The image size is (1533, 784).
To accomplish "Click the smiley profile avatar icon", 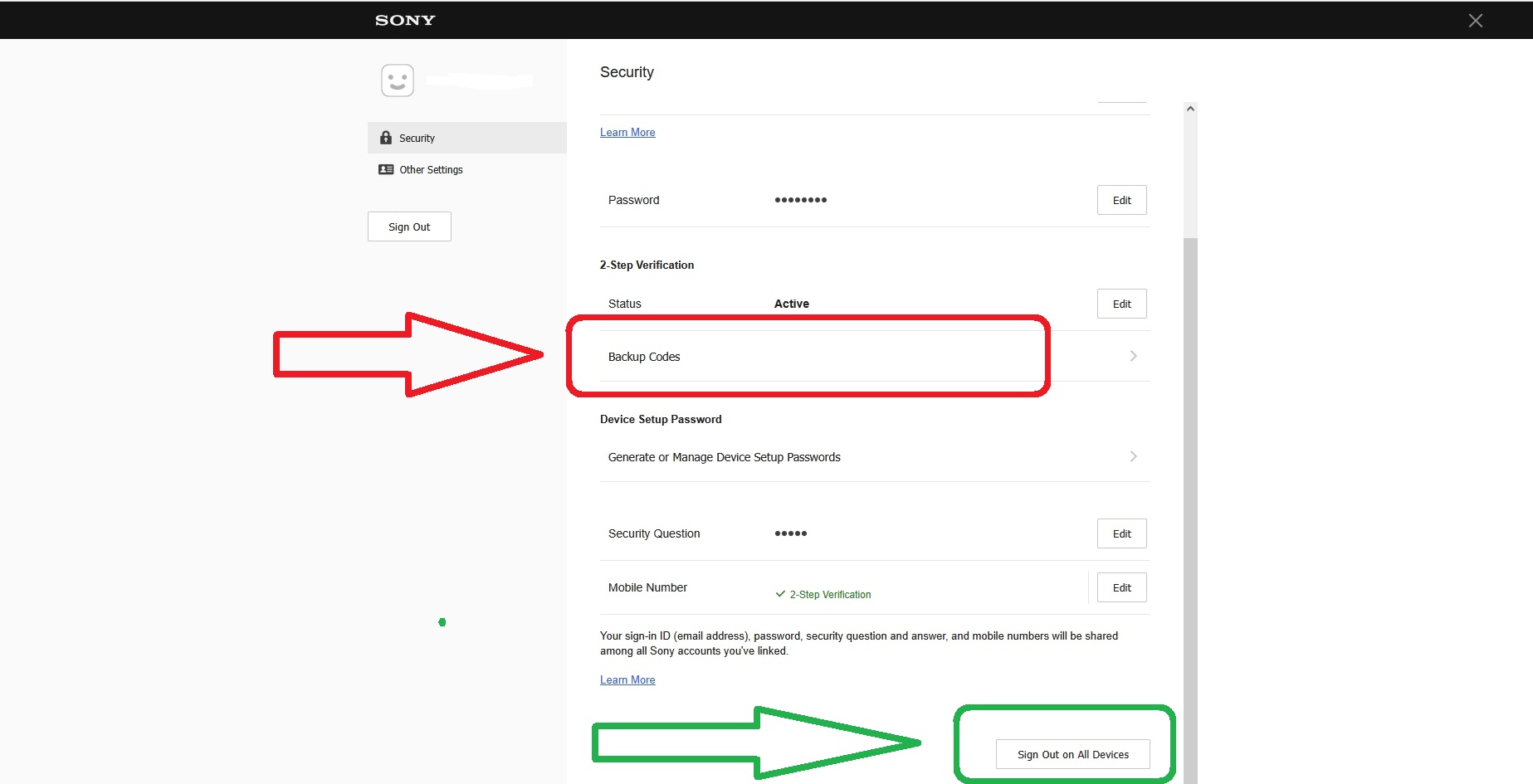I will (398, 80).
